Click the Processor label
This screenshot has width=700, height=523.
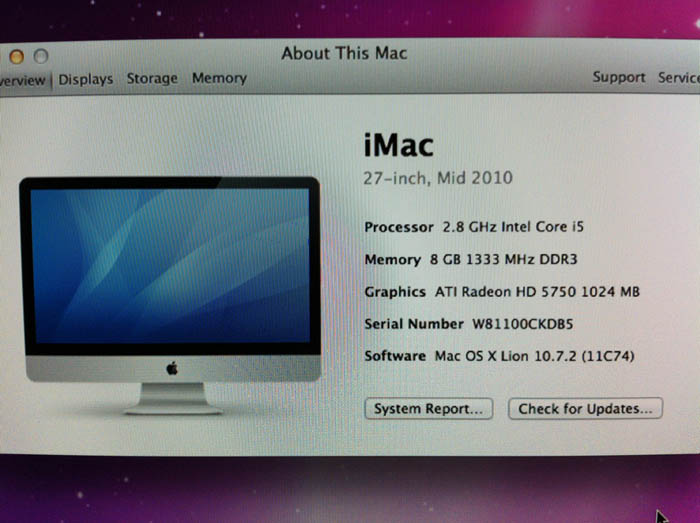[399, 227]
